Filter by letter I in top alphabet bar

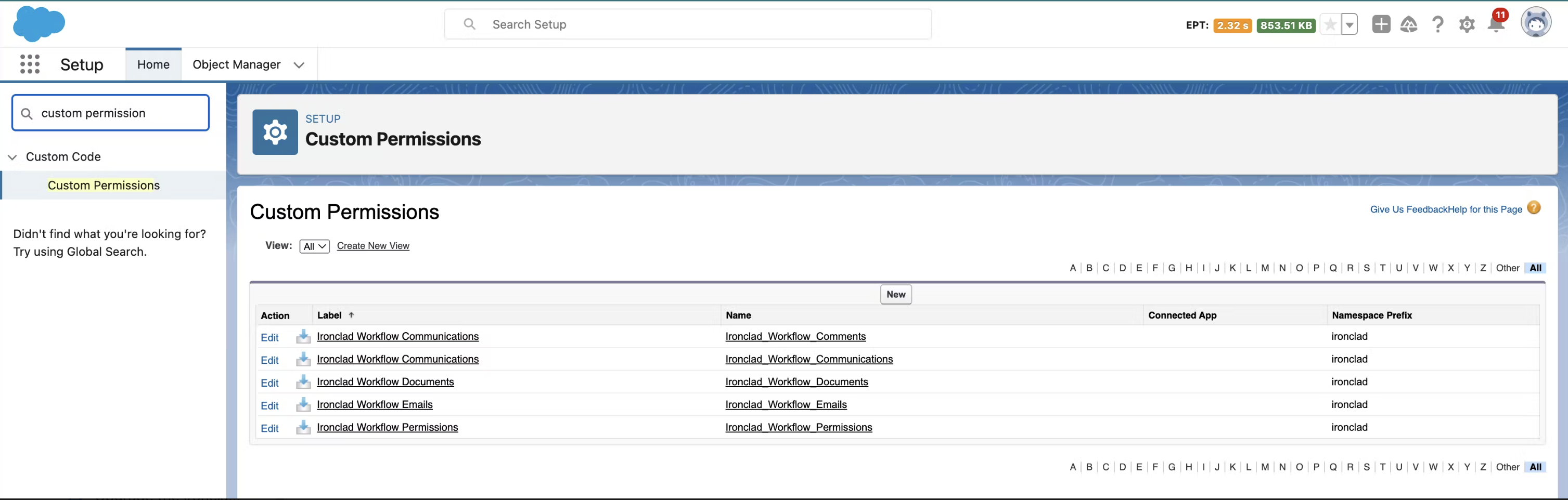pos(1203,268)
